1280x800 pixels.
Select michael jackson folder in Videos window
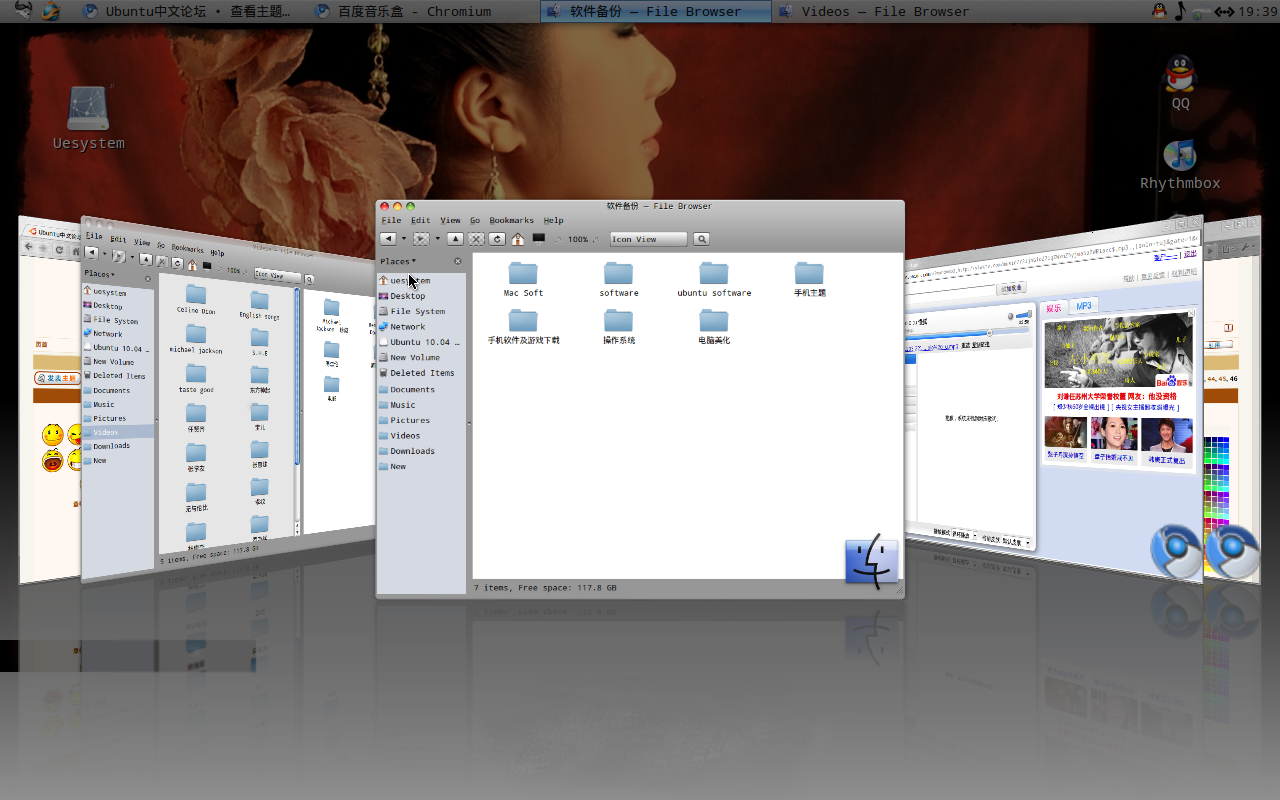click(196, 340)
